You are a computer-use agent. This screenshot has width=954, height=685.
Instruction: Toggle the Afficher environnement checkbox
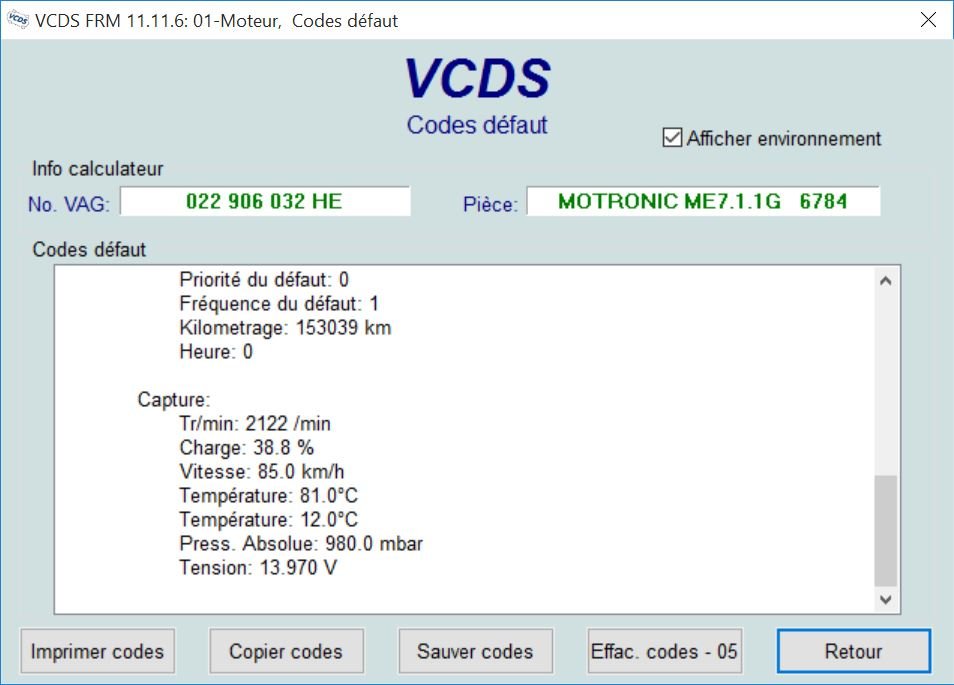click(x=672, y=138)
